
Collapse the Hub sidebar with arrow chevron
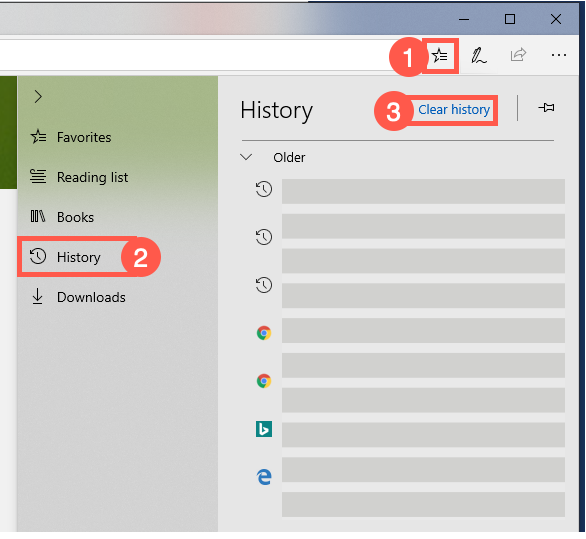click(38, 96)
